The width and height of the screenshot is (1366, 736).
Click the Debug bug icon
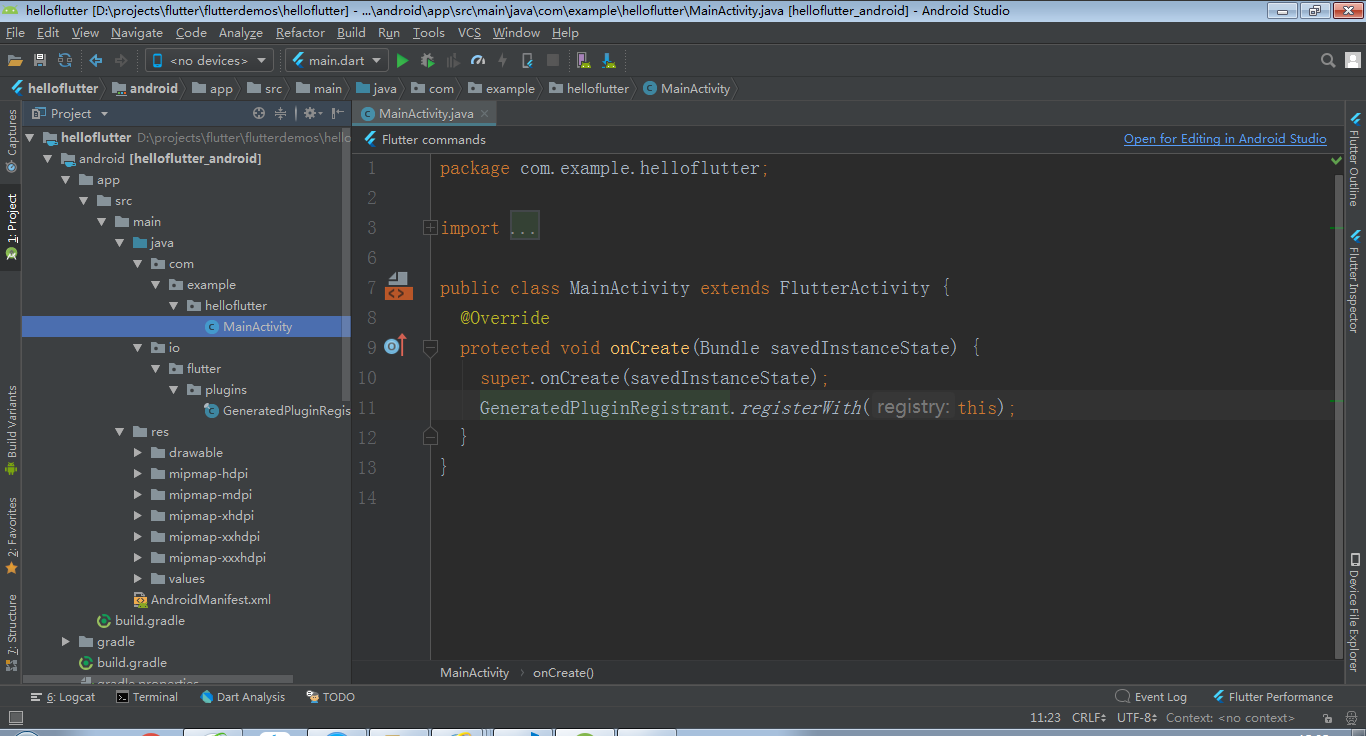pyautogui.click(x=428, y=60)
